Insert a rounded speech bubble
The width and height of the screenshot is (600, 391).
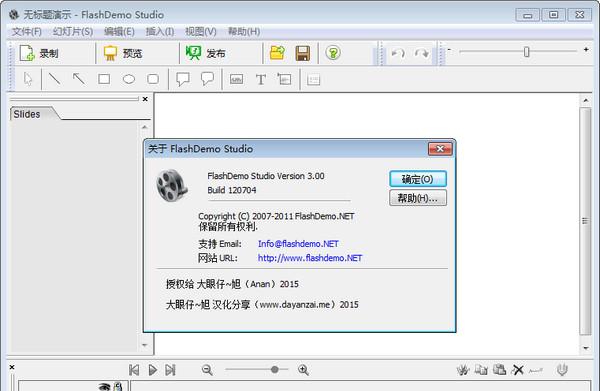(207, 79)
